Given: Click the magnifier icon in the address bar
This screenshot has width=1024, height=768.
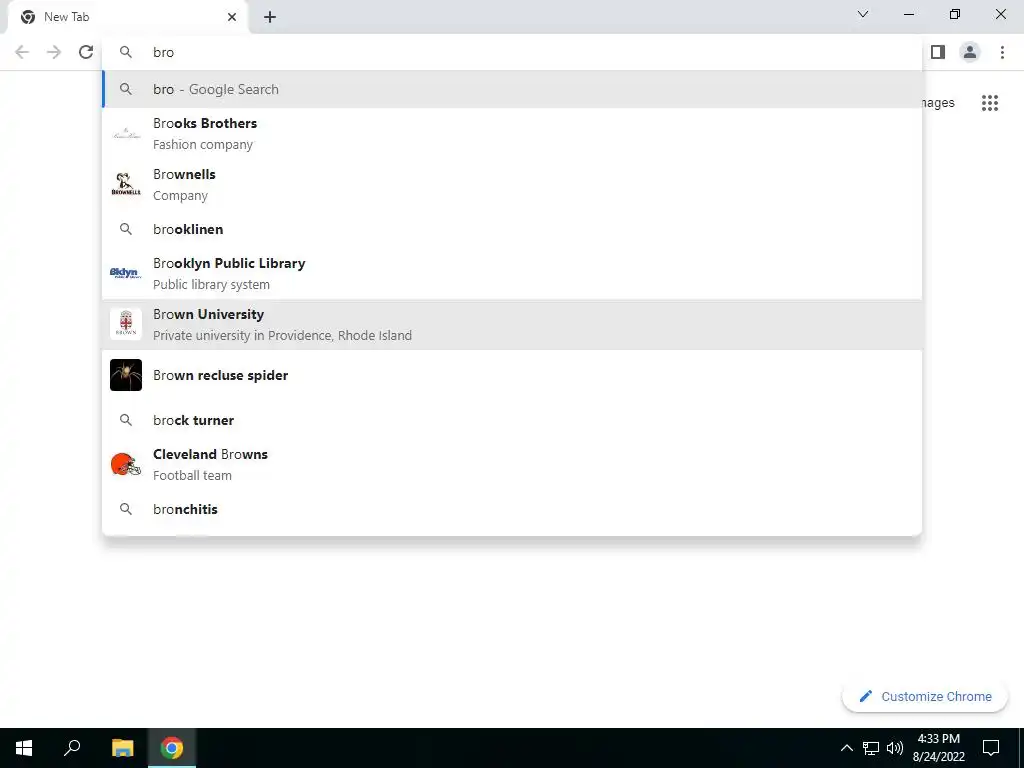Looking at the screenshot, I should [126, 52].
